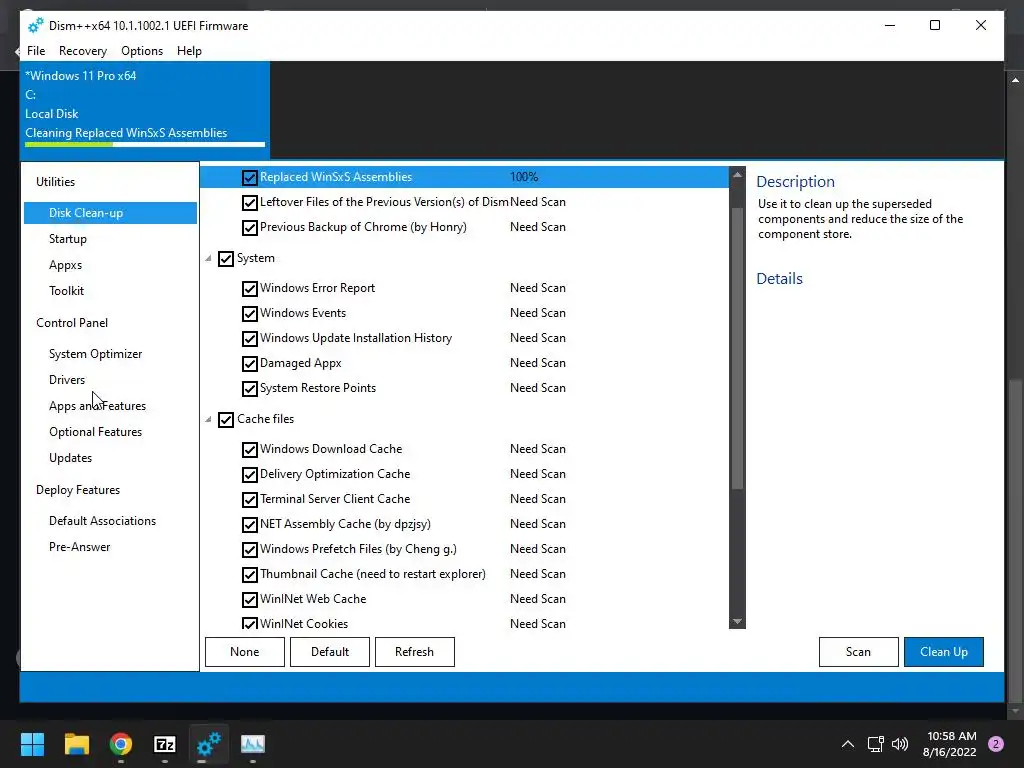Go to Updates section
The width and height of the screenshot is (1024, 768).
point(71,458)
